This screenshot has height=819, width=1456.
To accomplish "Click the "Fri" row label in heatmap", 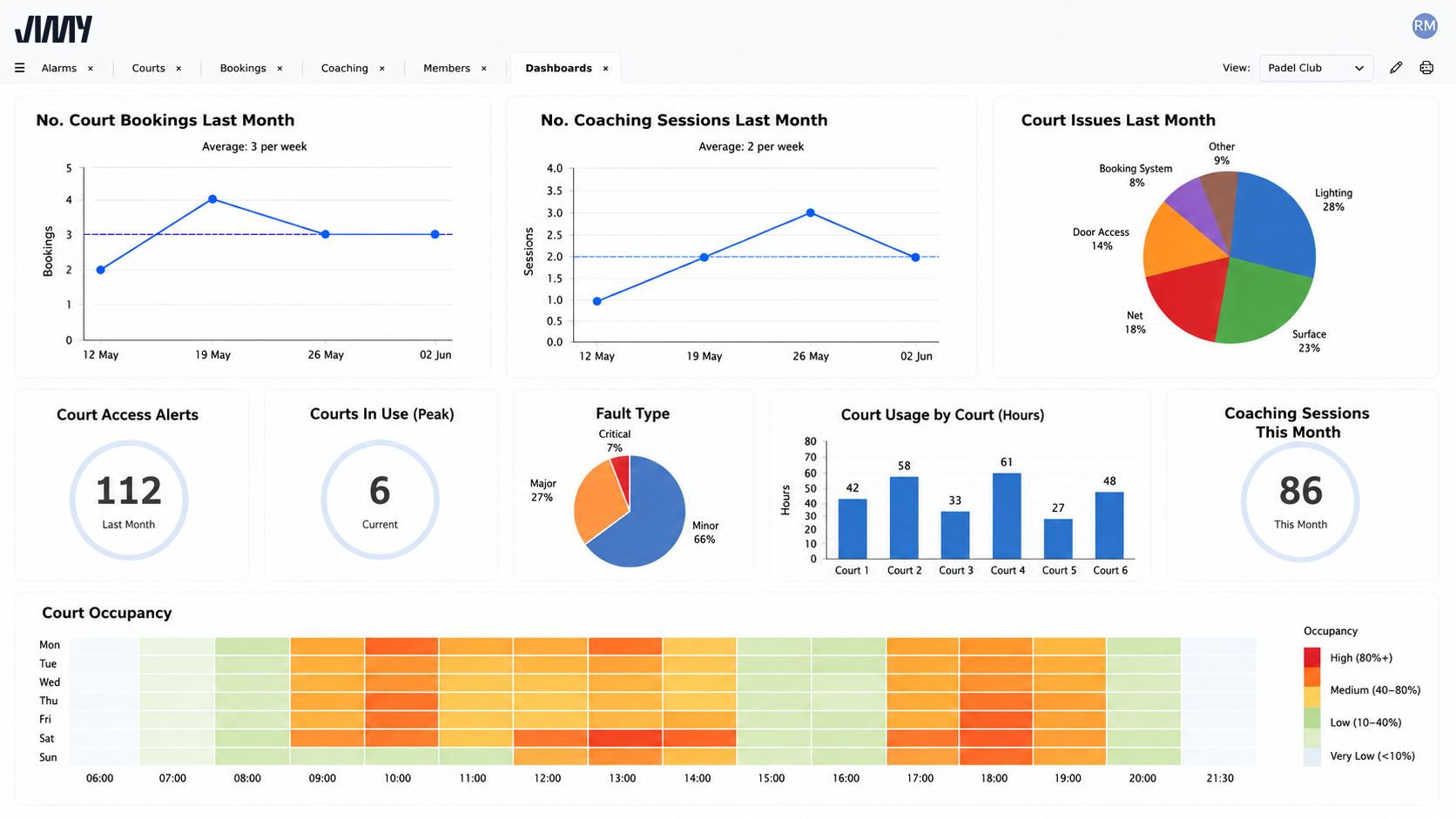I will (45, 719).
